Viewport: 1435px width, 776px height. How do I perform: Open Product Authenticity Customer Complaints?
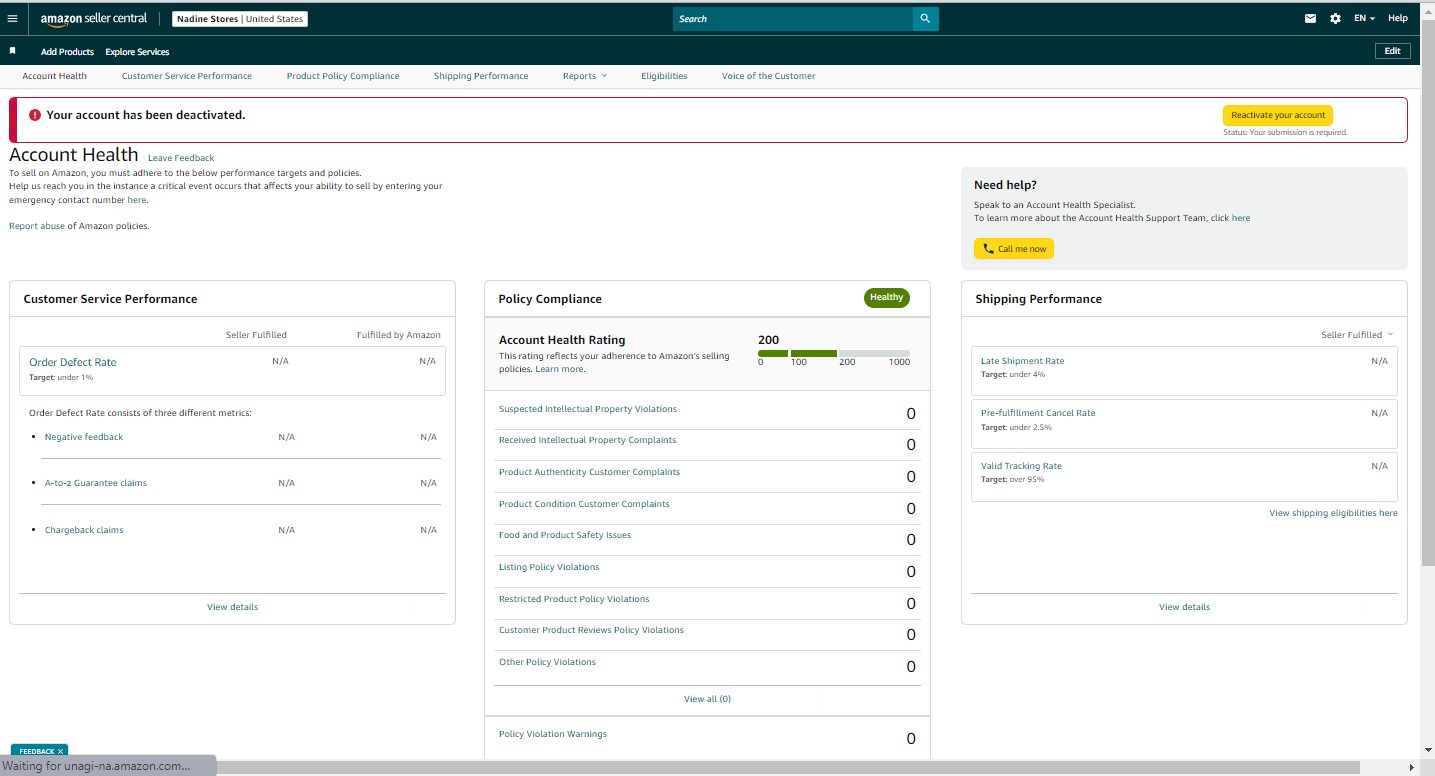[x=589, y=472]
